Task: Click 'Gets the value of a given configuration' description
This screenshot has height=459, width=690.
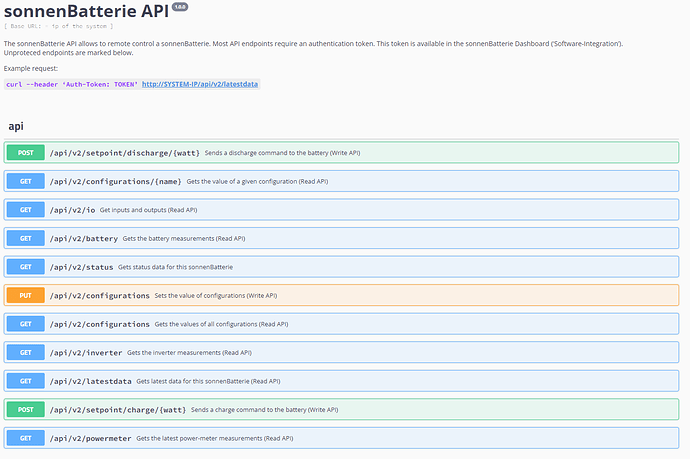Action: [242, 181]
